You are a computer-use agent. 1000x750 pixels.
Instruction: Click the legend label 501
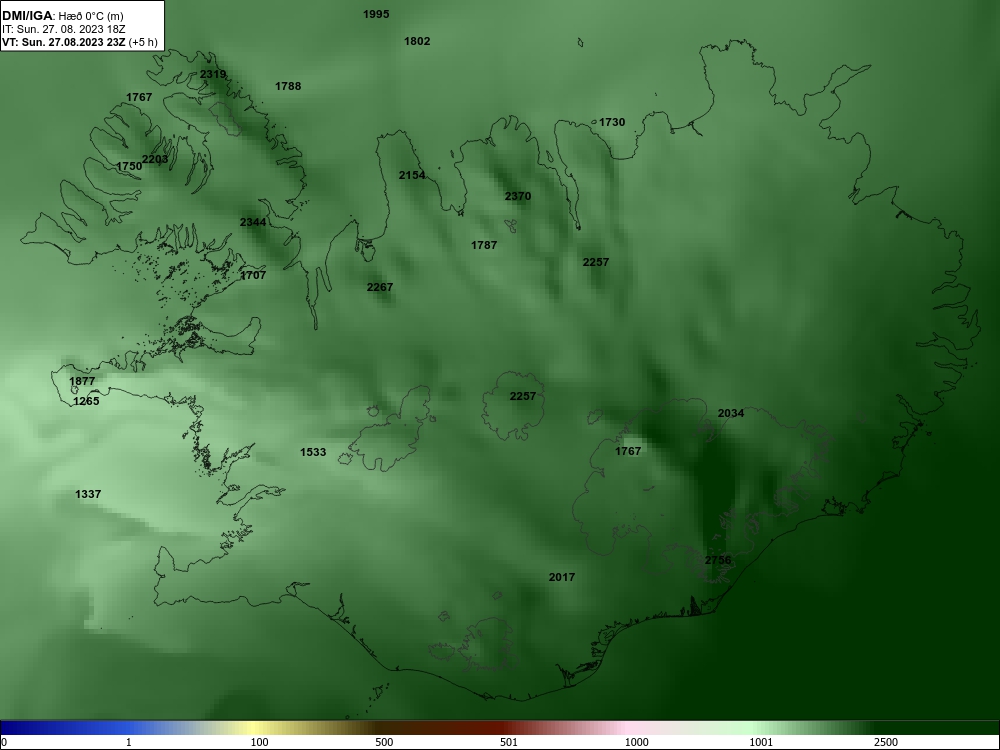click(x=509, y=742)
